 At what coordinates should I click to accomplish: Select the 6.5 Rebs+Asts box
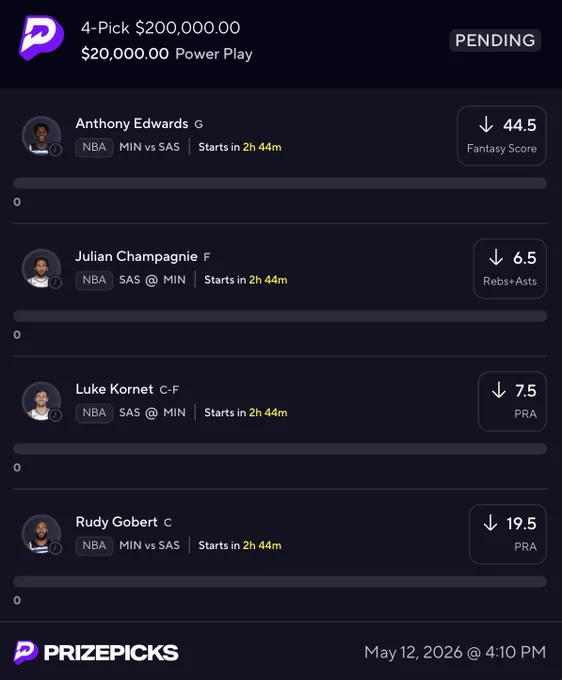(510, 268)
